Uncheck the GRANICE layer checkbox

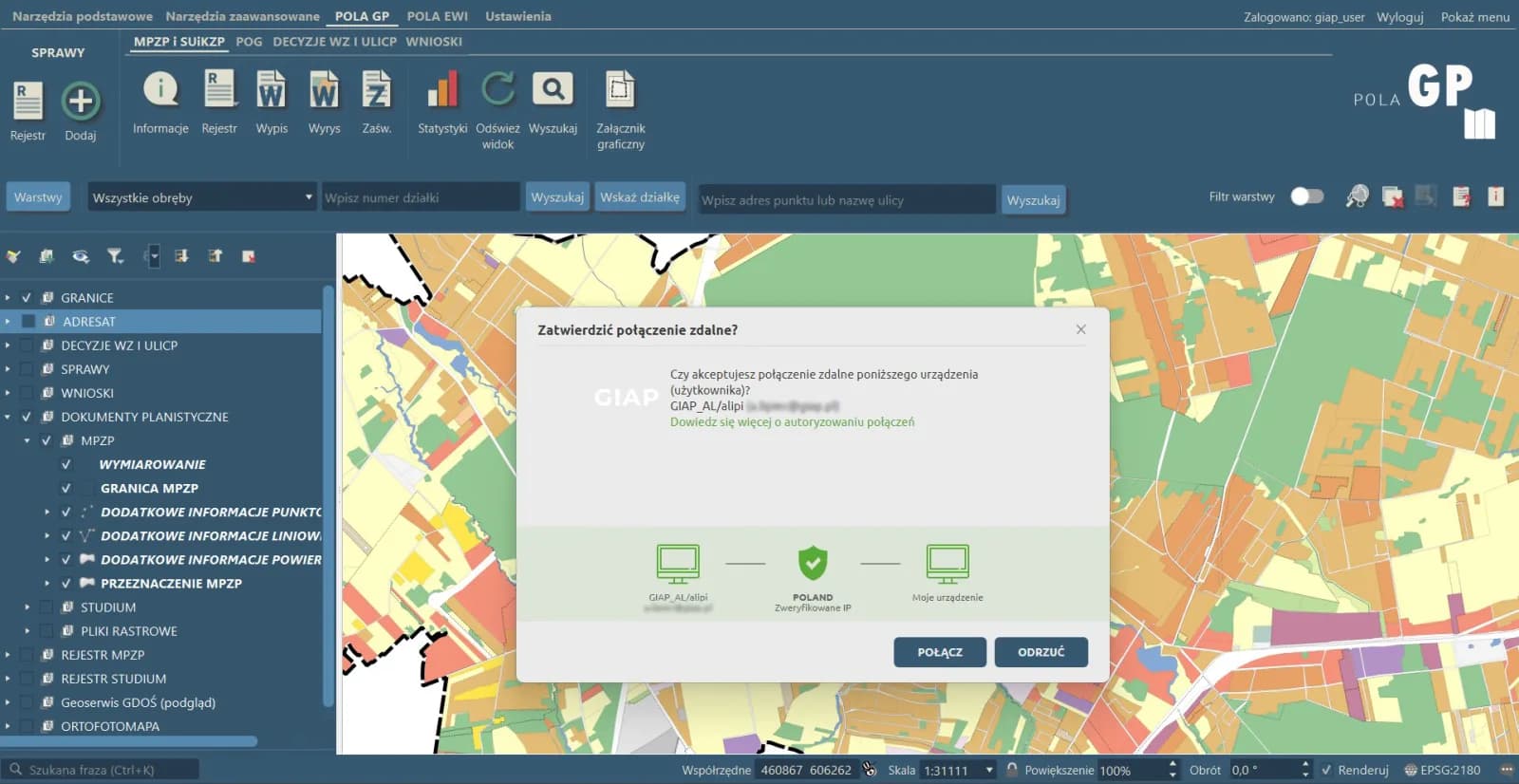tap(27, 297)
